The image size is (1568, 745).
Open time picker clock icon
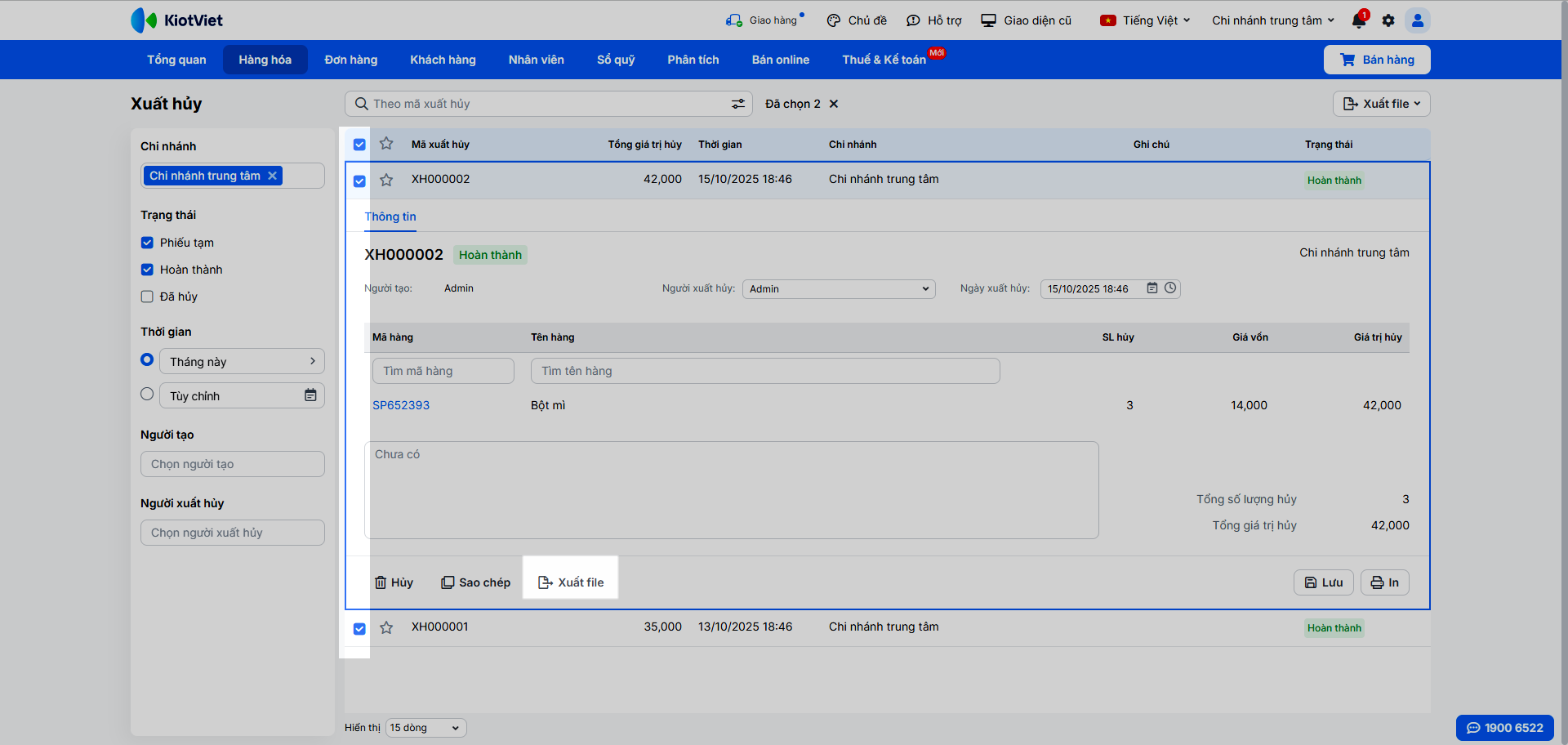1170,288
